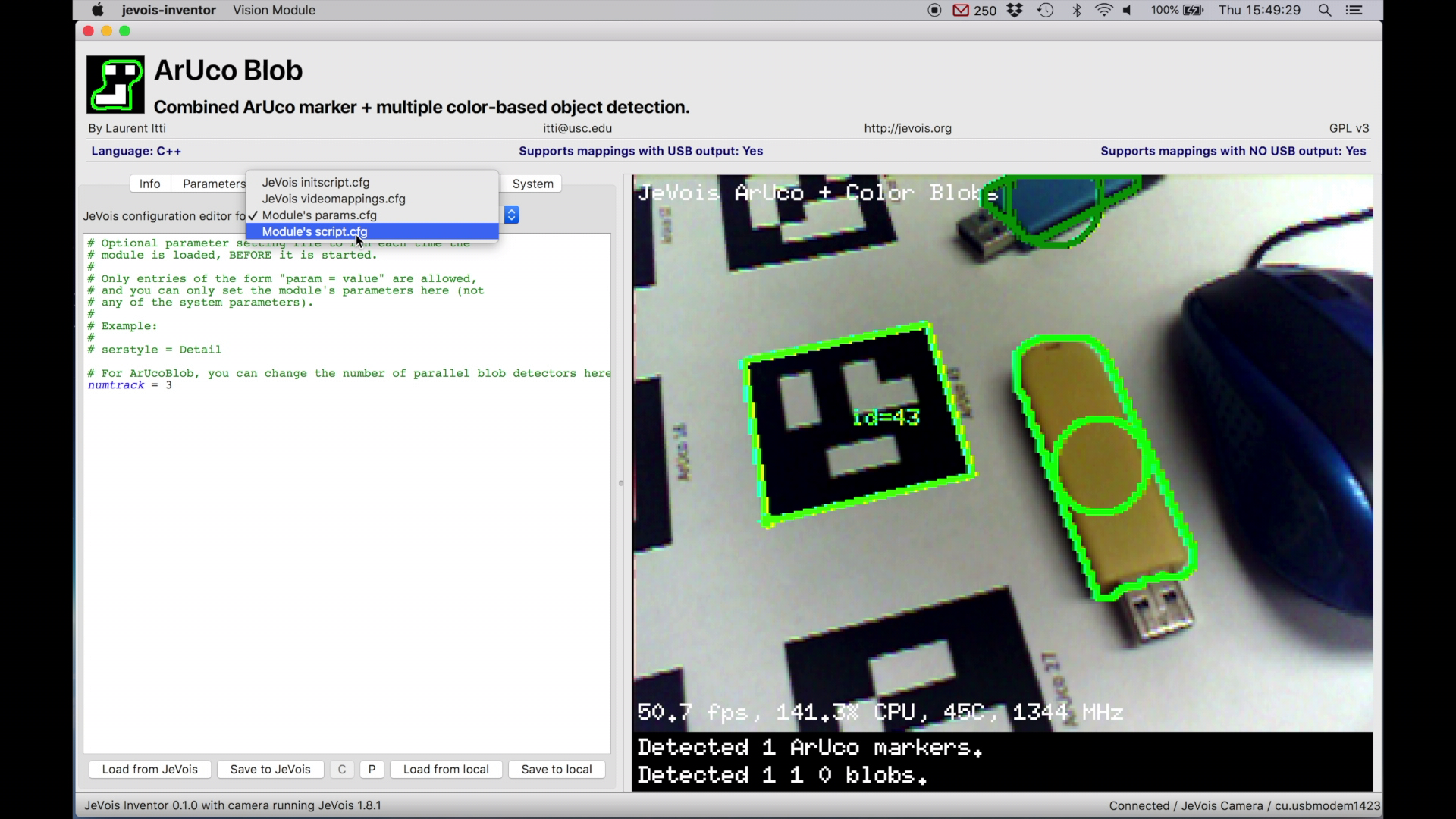
Task: Click inside the configuration text editor
Action: (x=347, y=493)
